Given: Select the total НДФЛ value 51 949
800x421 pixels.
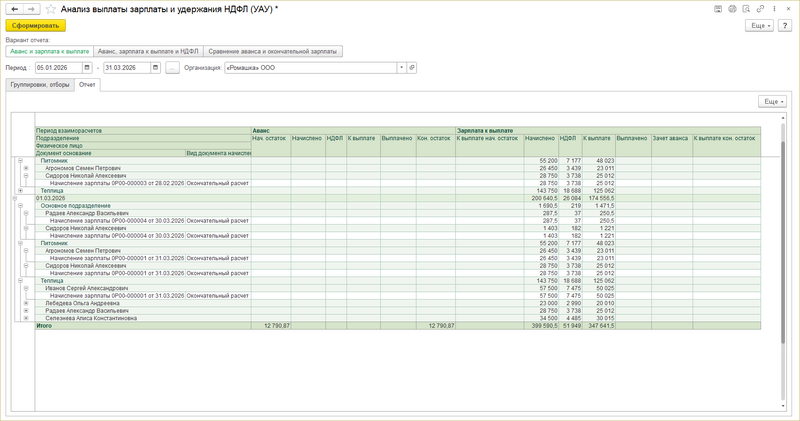Looking at the screenshot, I should point(571,326).
